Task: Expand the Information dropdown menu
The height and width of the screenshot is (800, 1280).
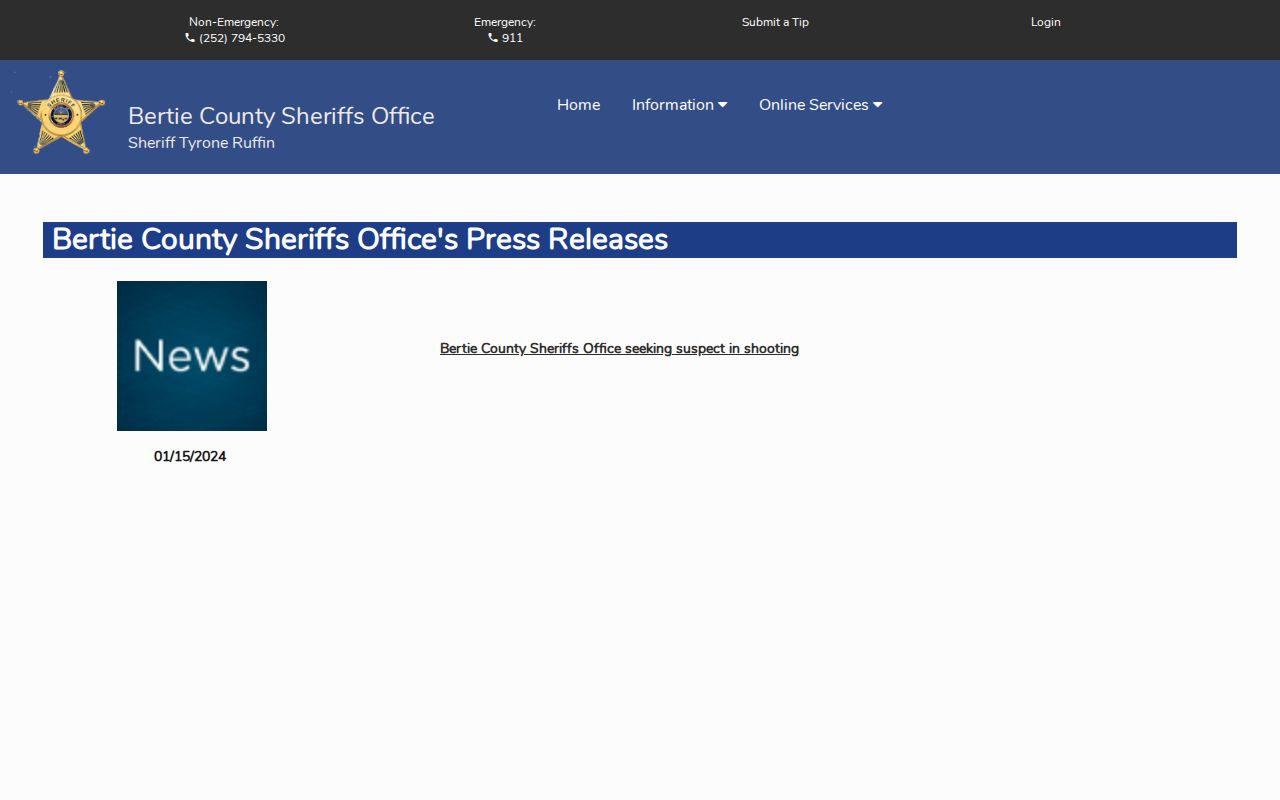Action: point(680,105)
